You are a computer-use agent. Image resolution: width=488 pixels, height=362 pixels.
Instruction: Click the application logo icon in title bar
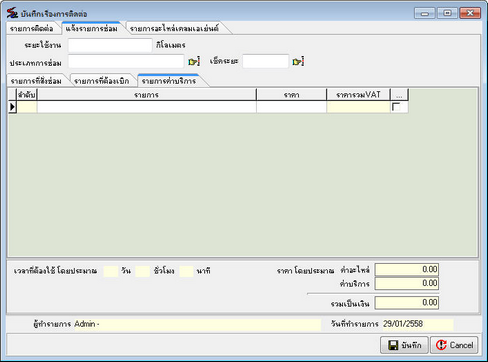[12, 13]
